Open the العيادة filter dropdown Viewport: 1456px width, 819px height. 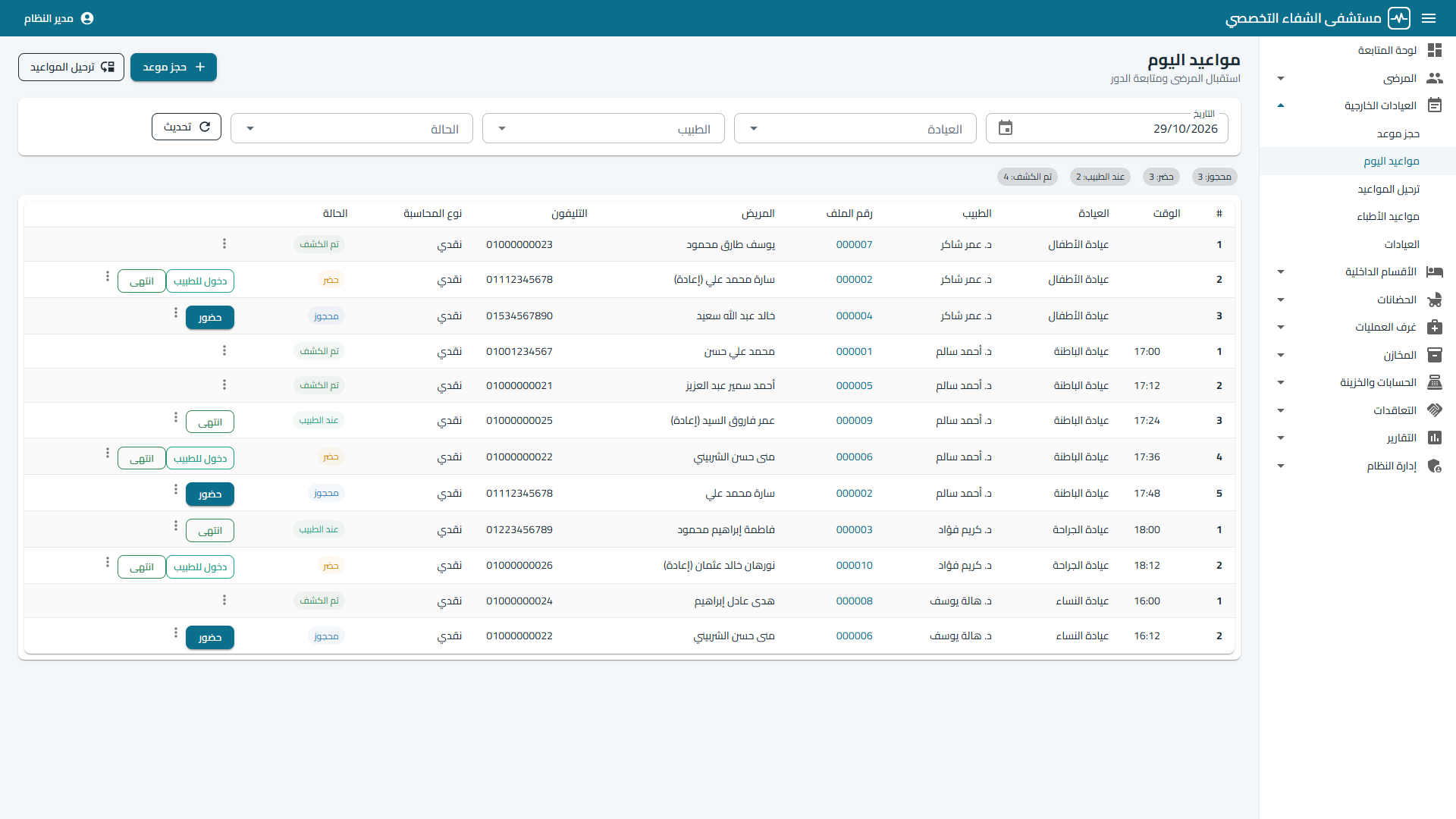[855, 128]
